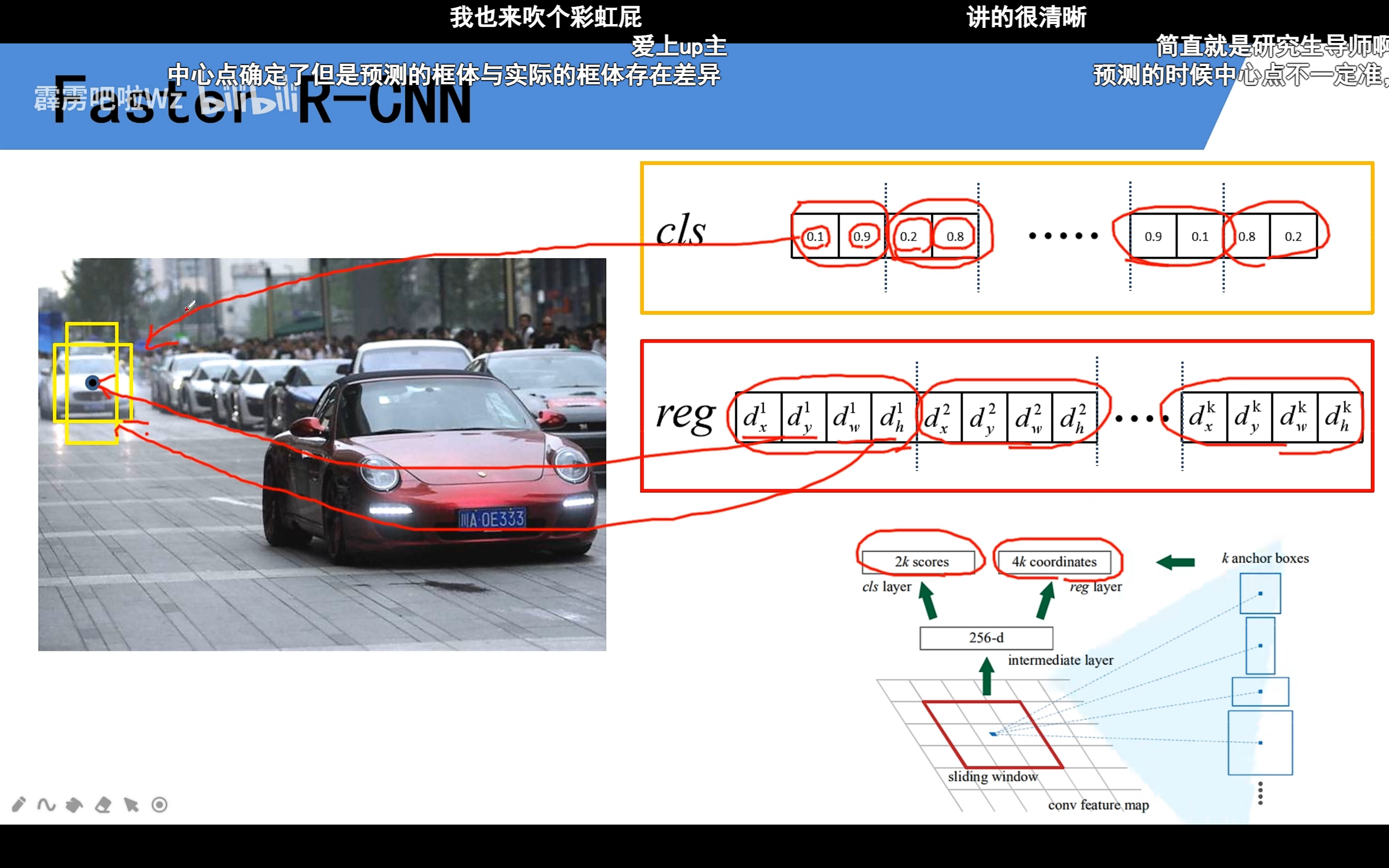Image resolution: width=1389 pixels, height=868 pixels.
Task: Click the blue license plate on the red car
Action: (492, 519)
